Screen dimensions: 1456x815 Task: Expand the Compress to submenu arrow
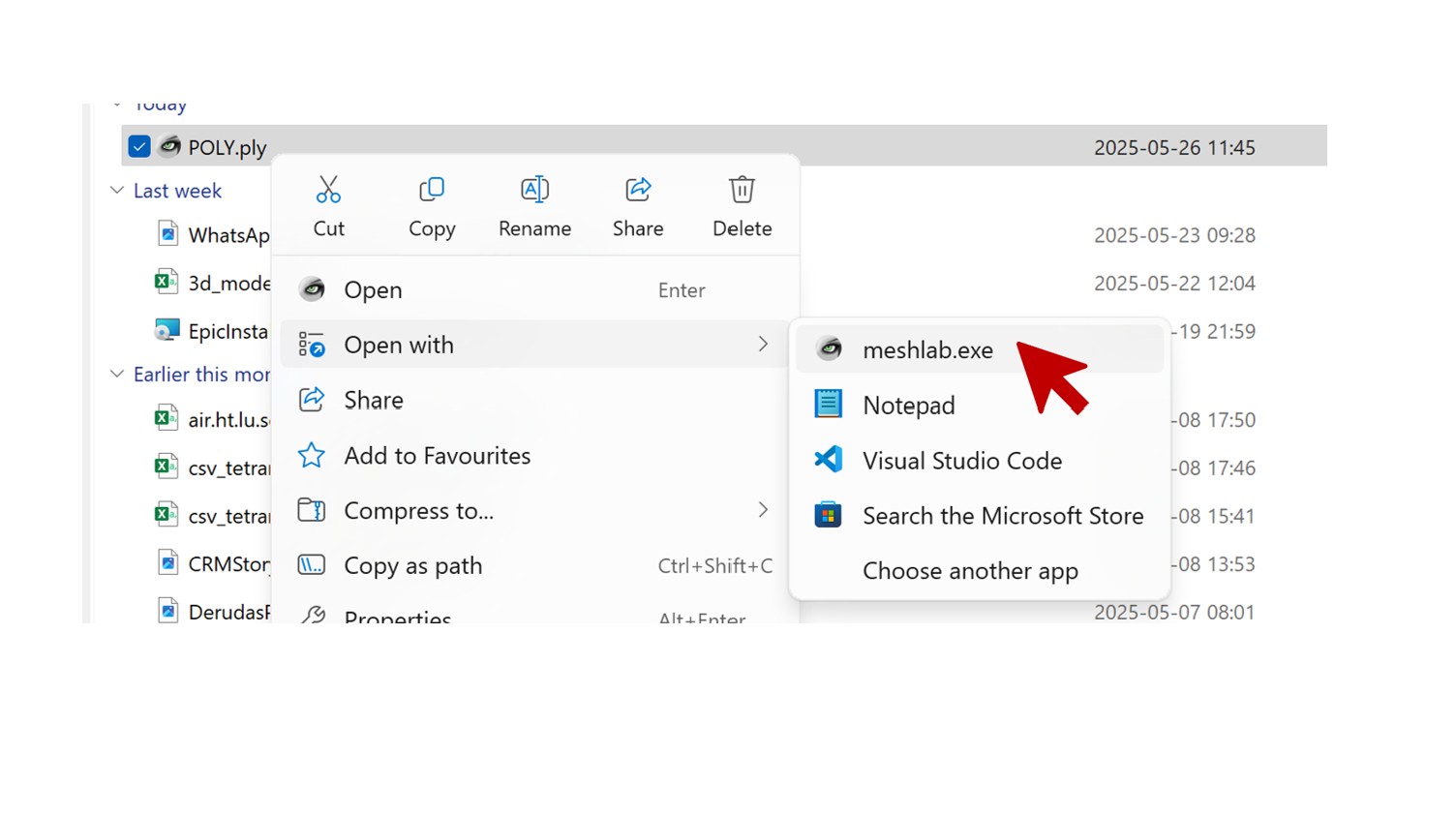pyautogui.click(x=763, y=510)
